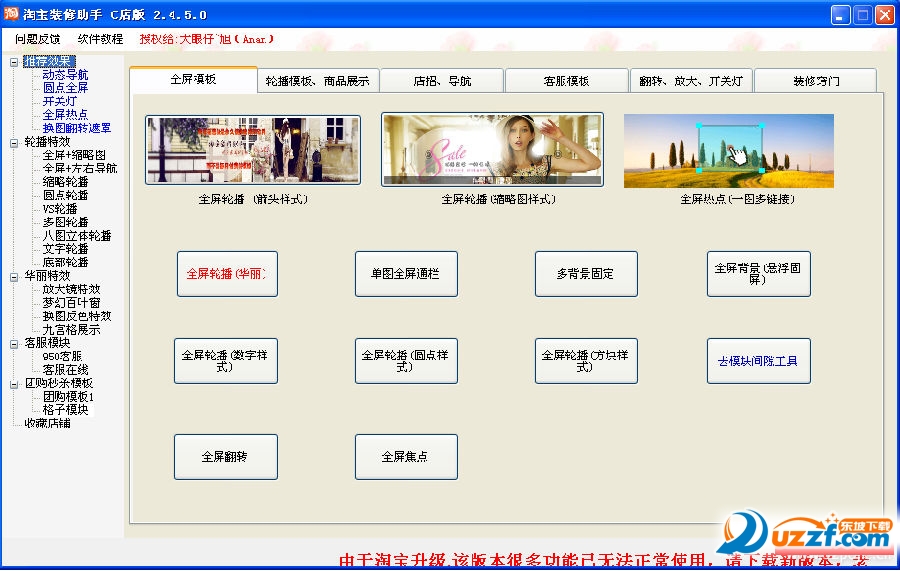Open the 软件教程 menu item
This screenshot has height=571, width=900.
100,39
